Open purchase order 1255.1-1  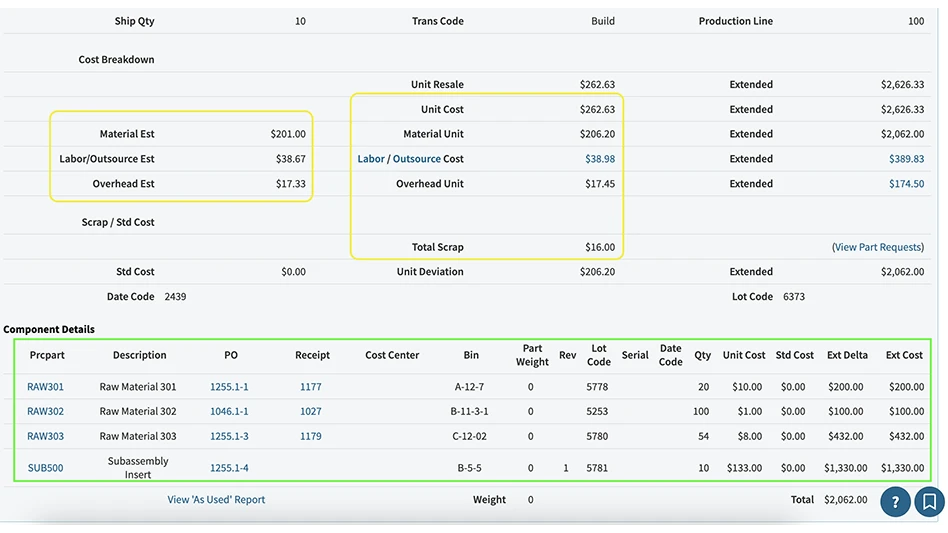(229, 387)
